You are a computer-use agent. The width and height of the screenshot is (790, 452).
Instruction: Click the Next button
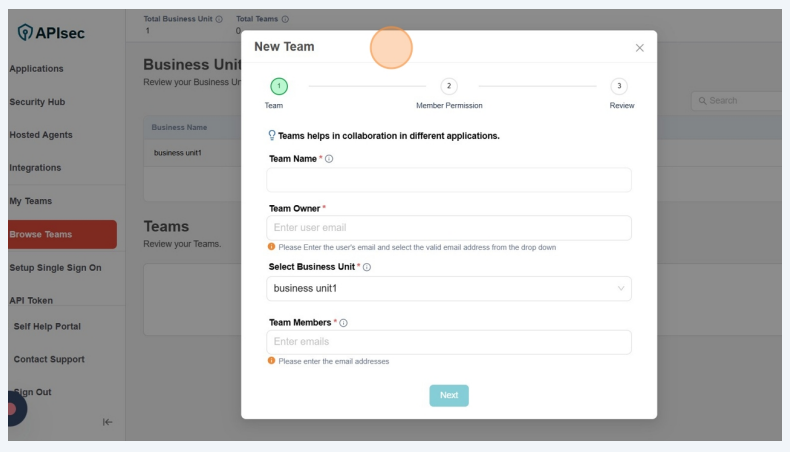pos(449,395)
